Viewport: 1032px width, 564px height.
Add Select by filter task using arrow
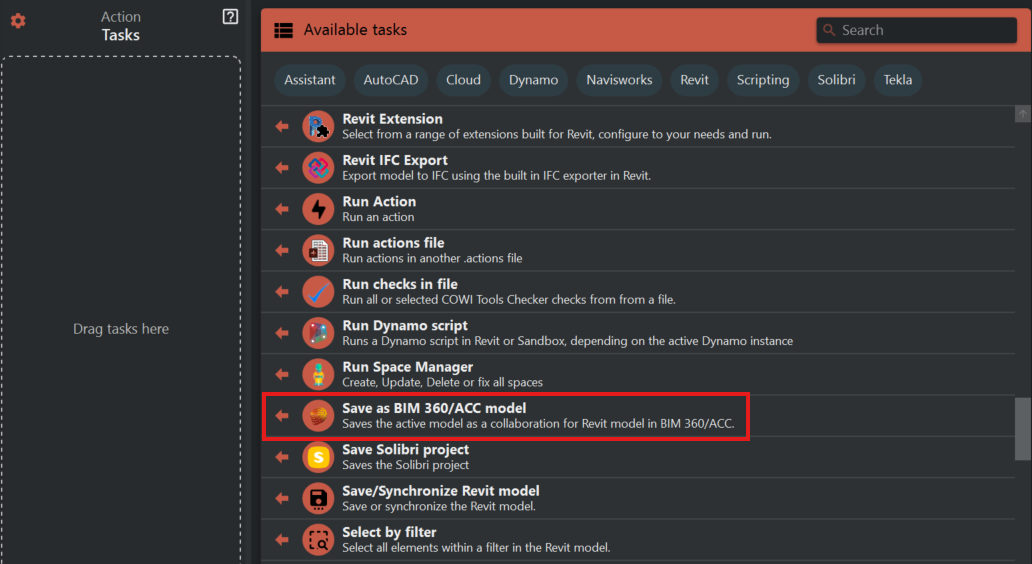(x=282, y=540)
